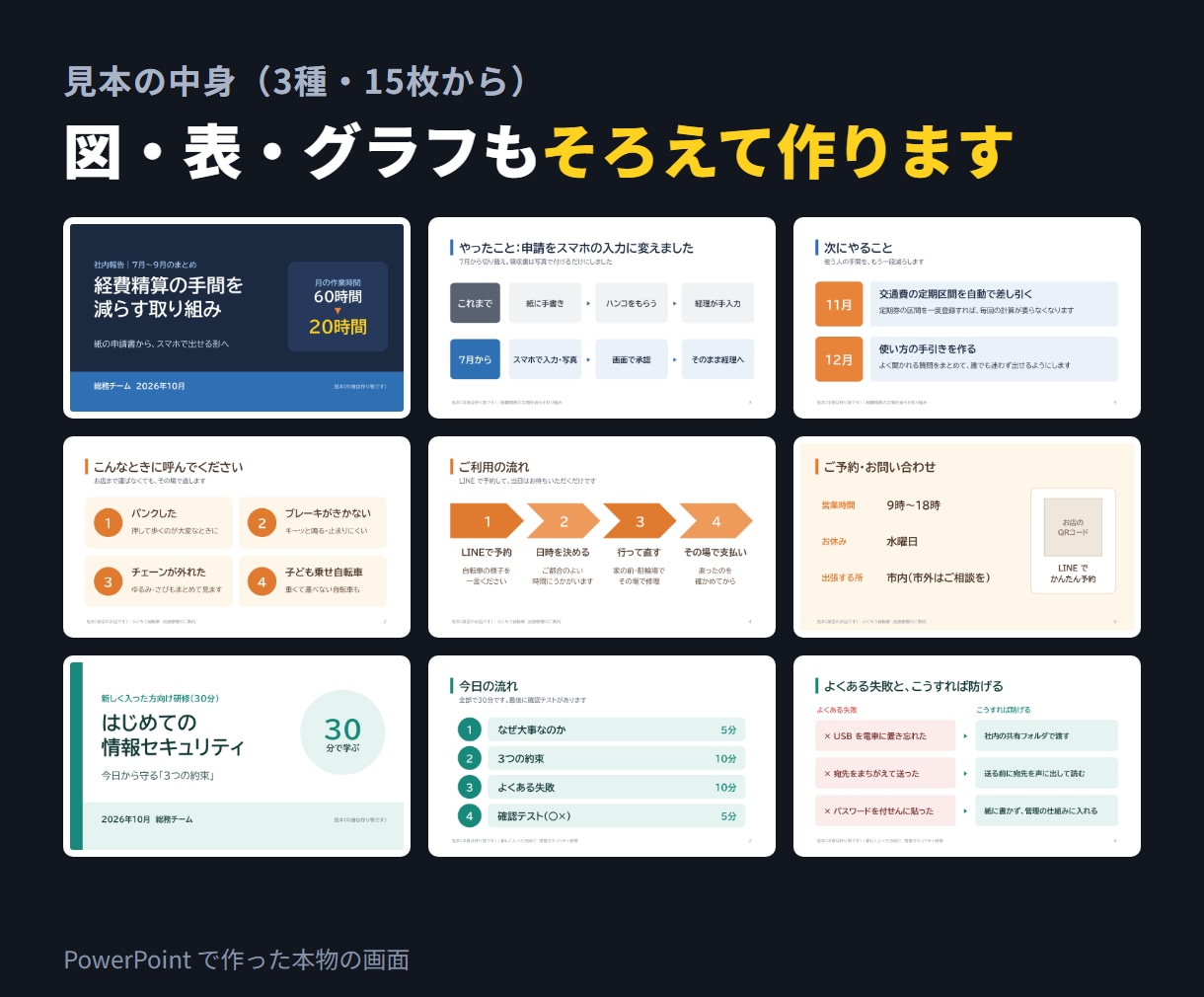Select the ハンコをもらう step box
The image size is (1204, 997).
pos(632,303)
